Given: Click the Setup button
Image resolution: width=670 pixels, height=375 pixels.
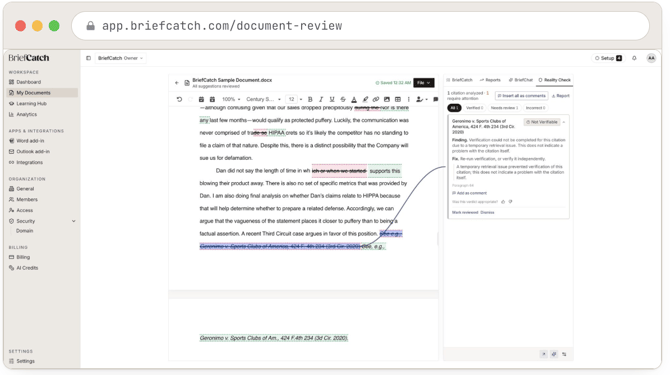Looking at the screenshot, I should pos(608,58).
